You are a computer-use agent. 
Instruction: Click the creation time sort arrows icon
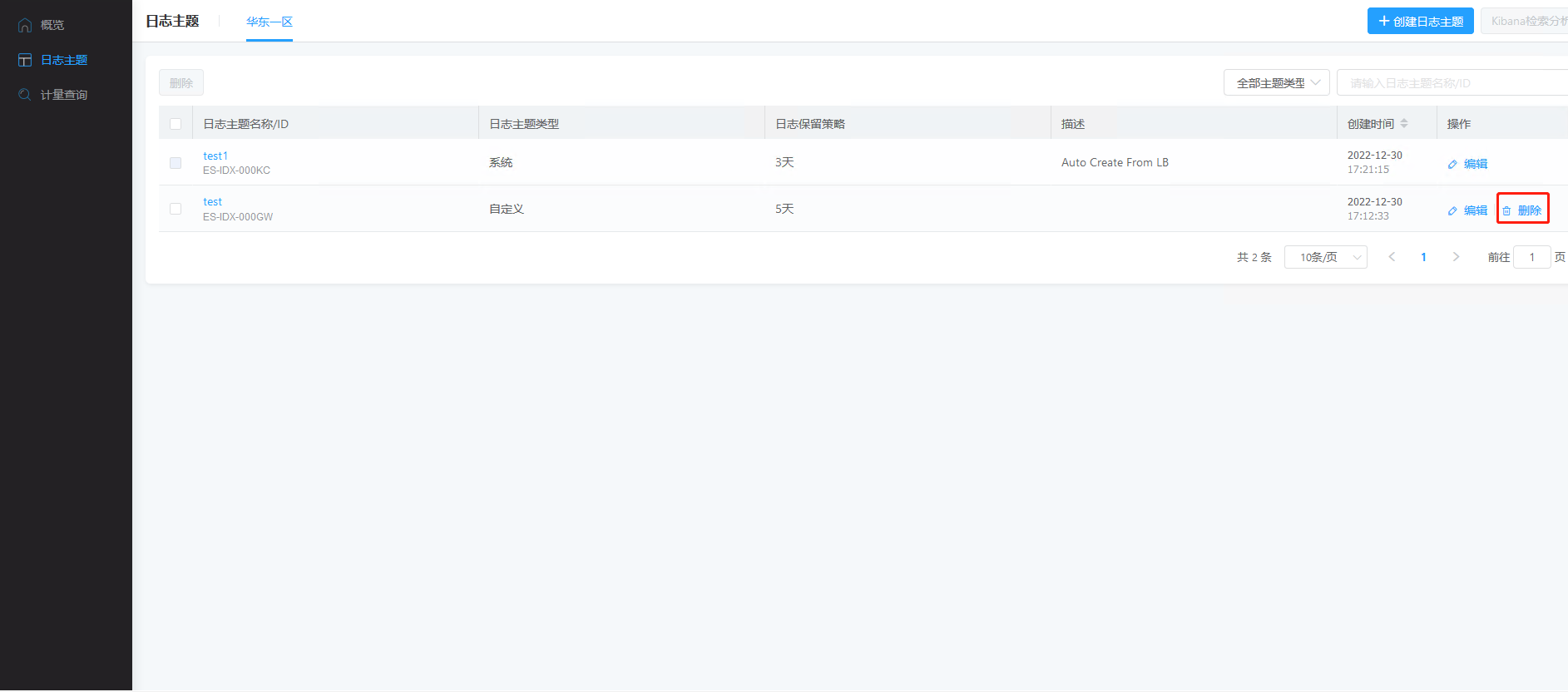click(1404, 124)
